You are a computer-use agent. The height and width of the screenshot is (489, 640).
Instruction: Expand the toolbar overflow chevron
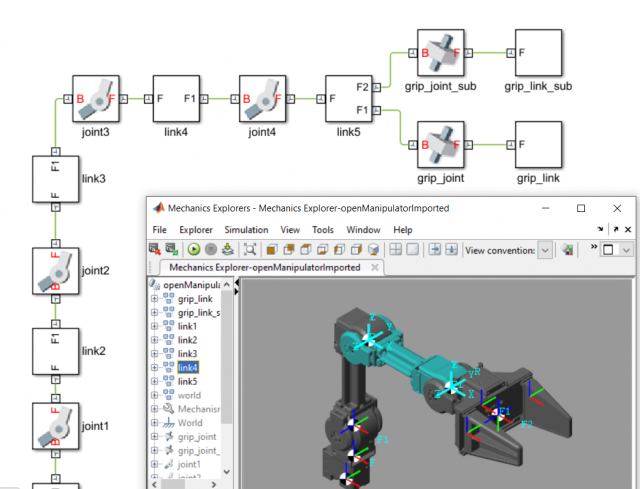(594, 247)
